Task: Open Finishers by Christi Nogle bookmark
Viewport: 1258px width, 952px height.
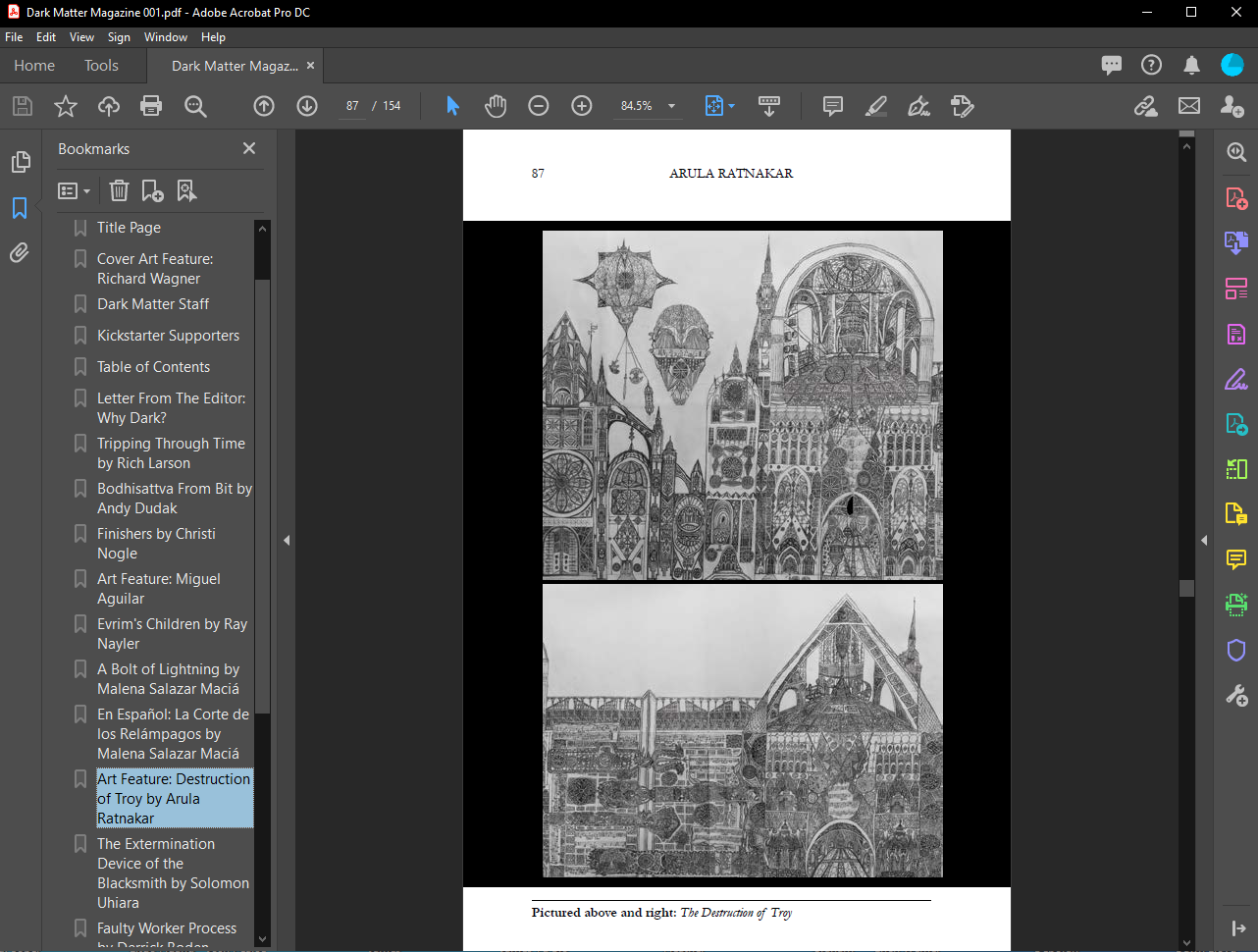Action: 156,544
